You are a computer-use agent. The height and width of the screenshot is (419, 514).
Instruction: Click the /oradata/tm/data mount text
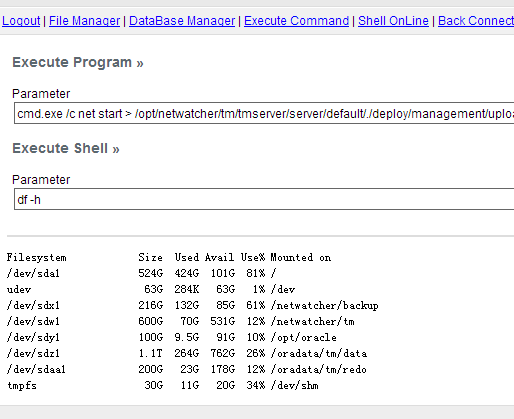pyautogui.click(x=319, y=353)
